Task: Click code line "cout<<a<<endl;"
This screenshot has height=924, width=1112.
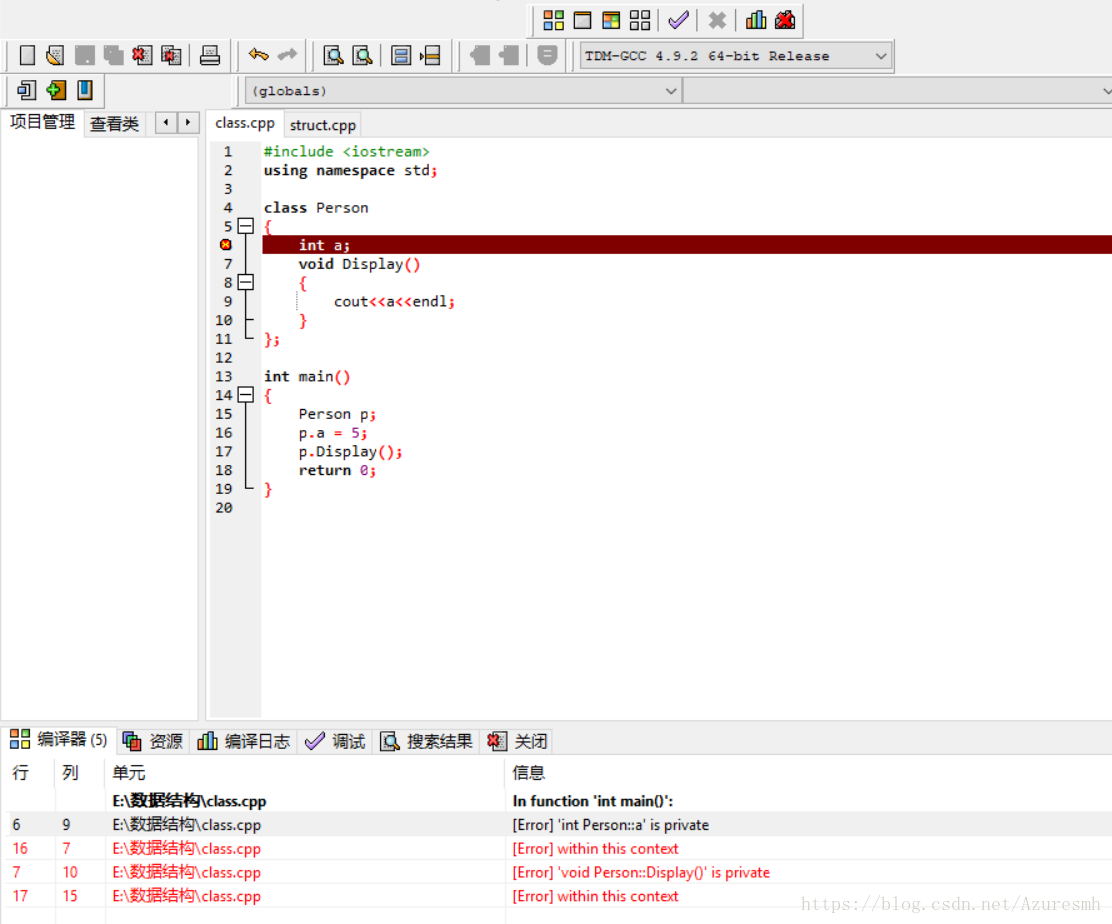Action: (394, 301)
